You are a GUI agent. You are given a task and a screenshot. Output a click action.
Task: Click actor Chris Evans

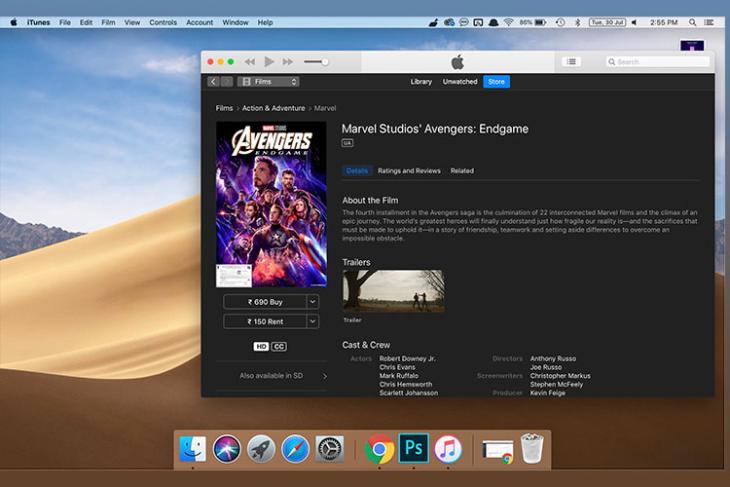point(397,367)
